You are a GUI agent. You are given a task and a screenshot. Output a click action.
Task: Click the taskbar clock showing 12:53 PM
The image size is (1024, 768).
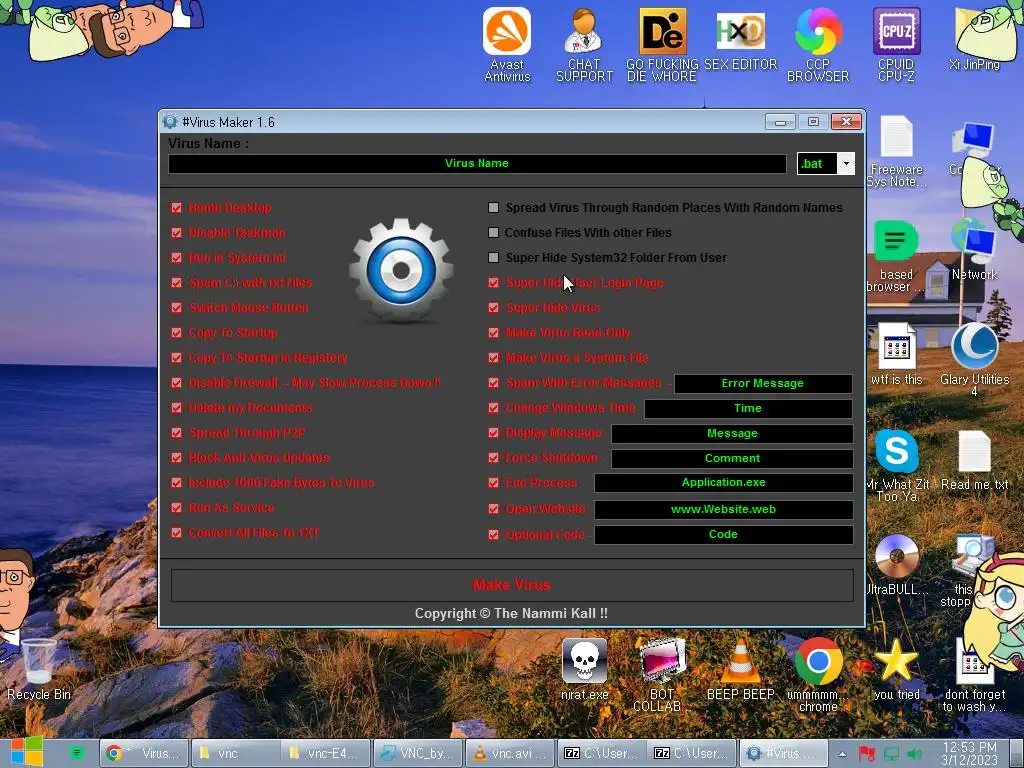click(x=969, y=753)
